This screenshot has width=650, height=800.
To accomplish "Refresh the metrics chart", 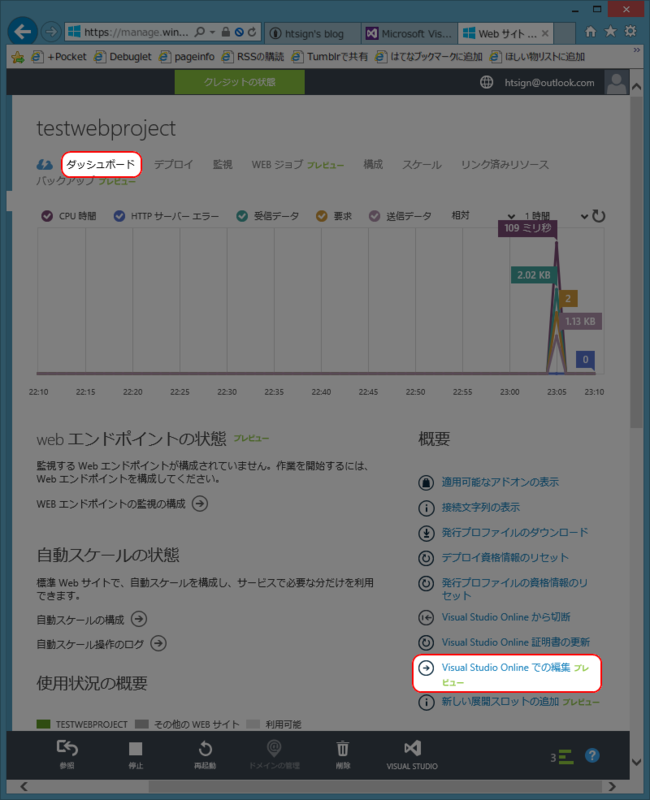I will pos(599,216).
